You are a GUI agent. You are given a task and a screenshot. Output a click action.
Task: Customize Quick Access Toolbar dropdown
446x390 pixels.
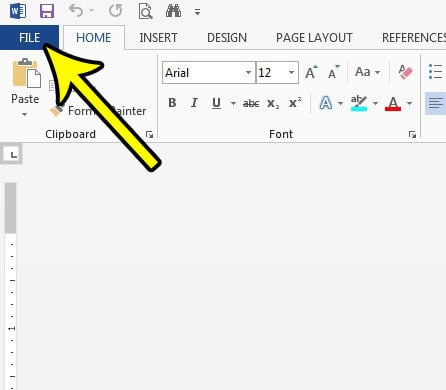[198, 12]
